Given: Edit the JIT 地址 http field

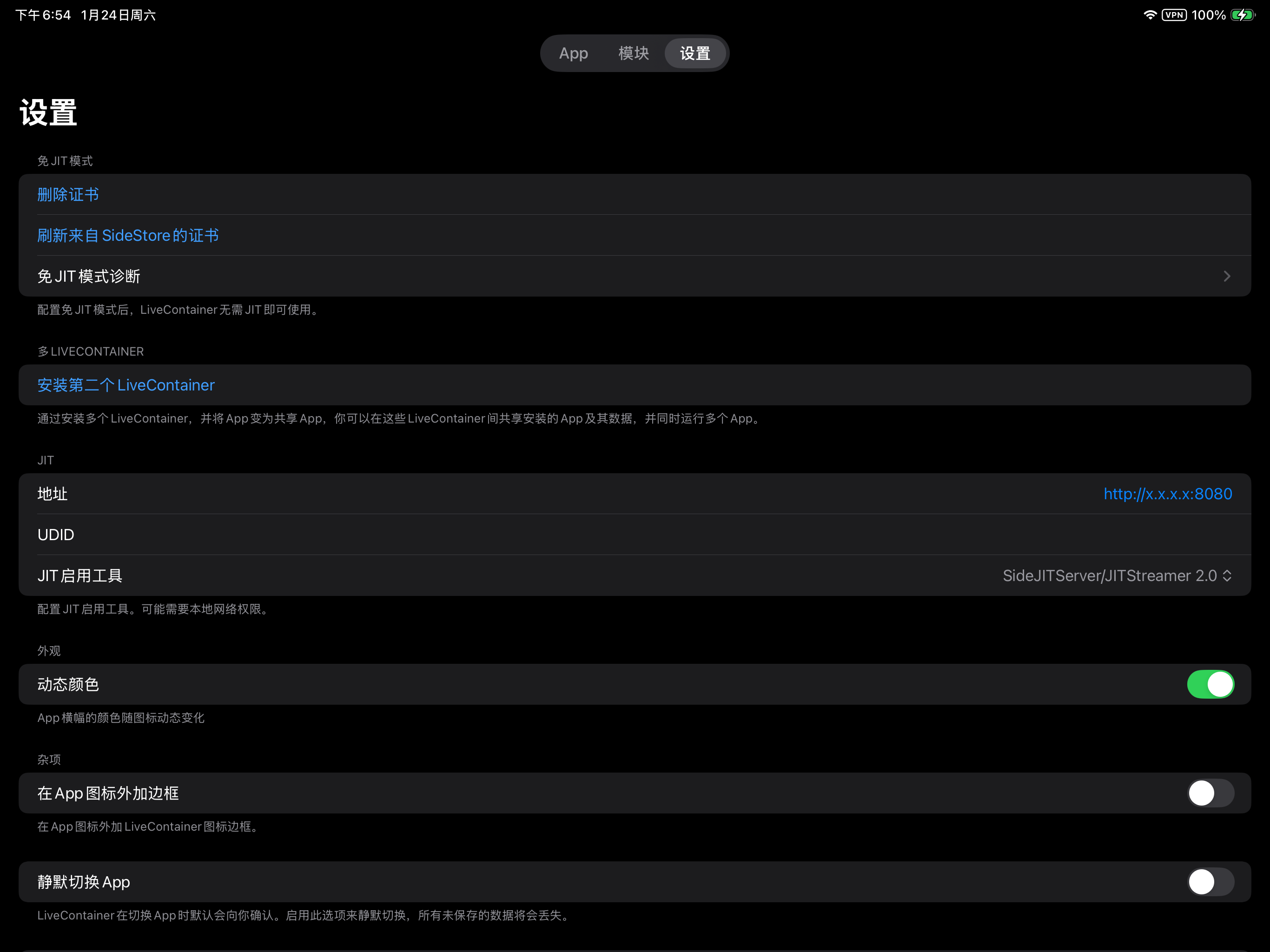Looking at the screenshot, I should pos(1167,494).
